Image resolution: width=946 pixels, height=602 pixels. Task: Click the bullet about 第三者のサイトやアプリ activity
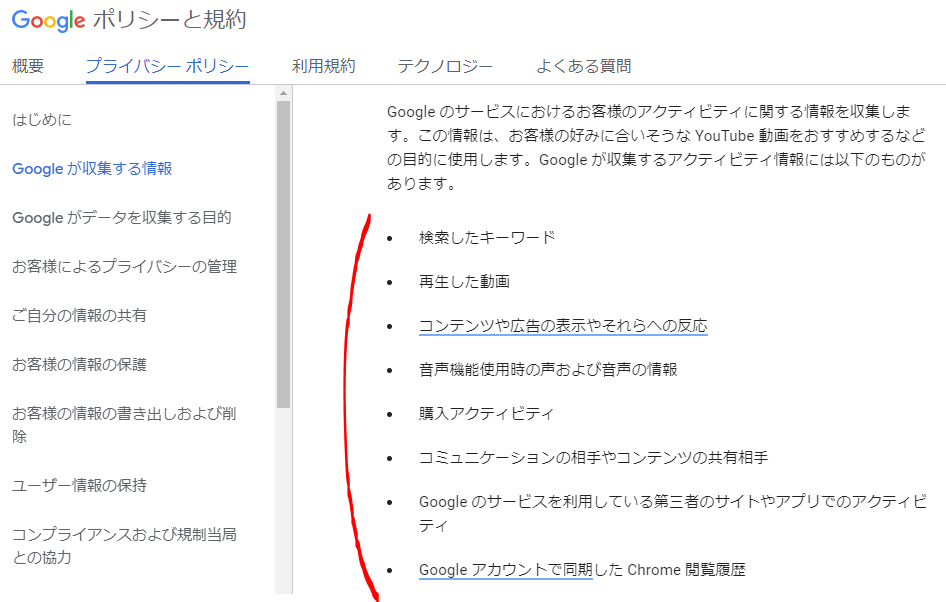(673, 513)
